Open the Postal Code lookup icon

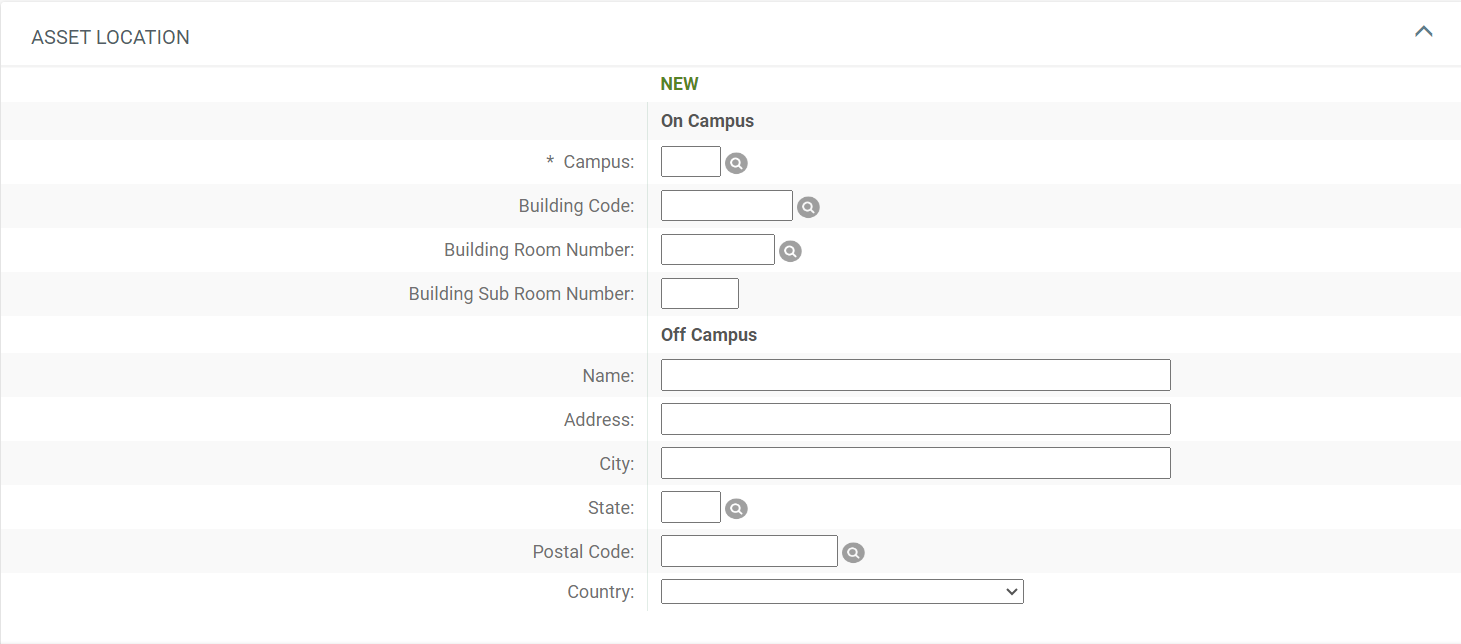(853, 553)
